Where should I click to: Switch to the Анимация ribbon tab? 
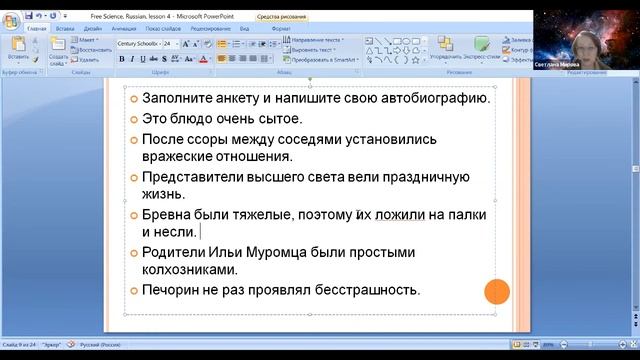pos(124,29)
